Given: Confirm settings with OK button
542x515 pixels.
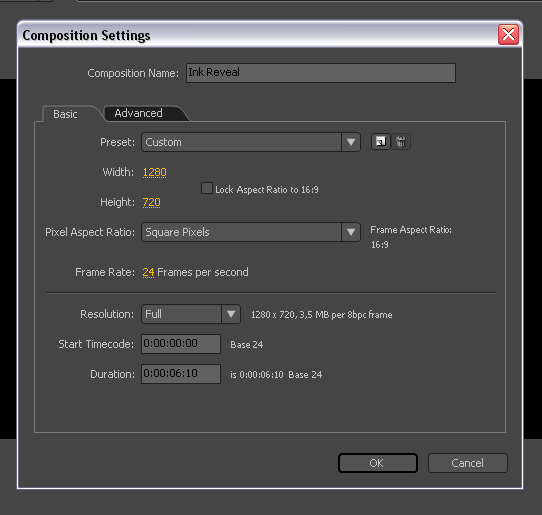Looking at the screenshot, I should click(377, 463).
